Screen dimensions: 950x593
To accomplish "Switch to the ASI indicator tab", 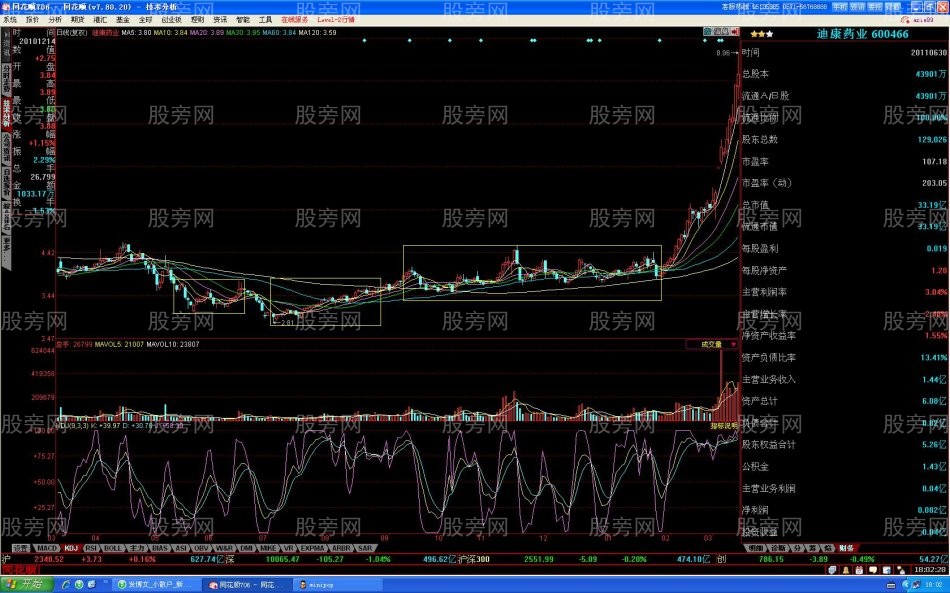I will (181, 548).
